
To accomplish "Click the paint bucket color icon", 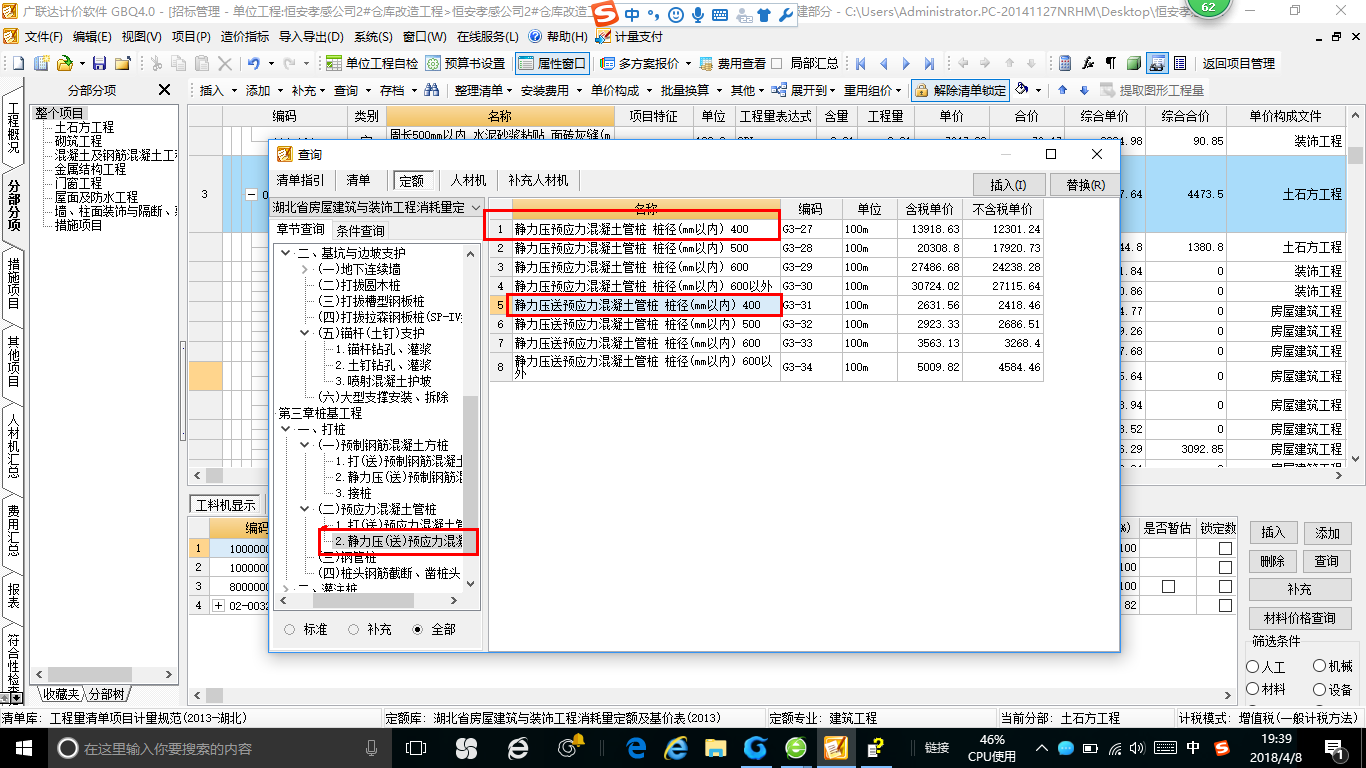I will point(1022,90).
